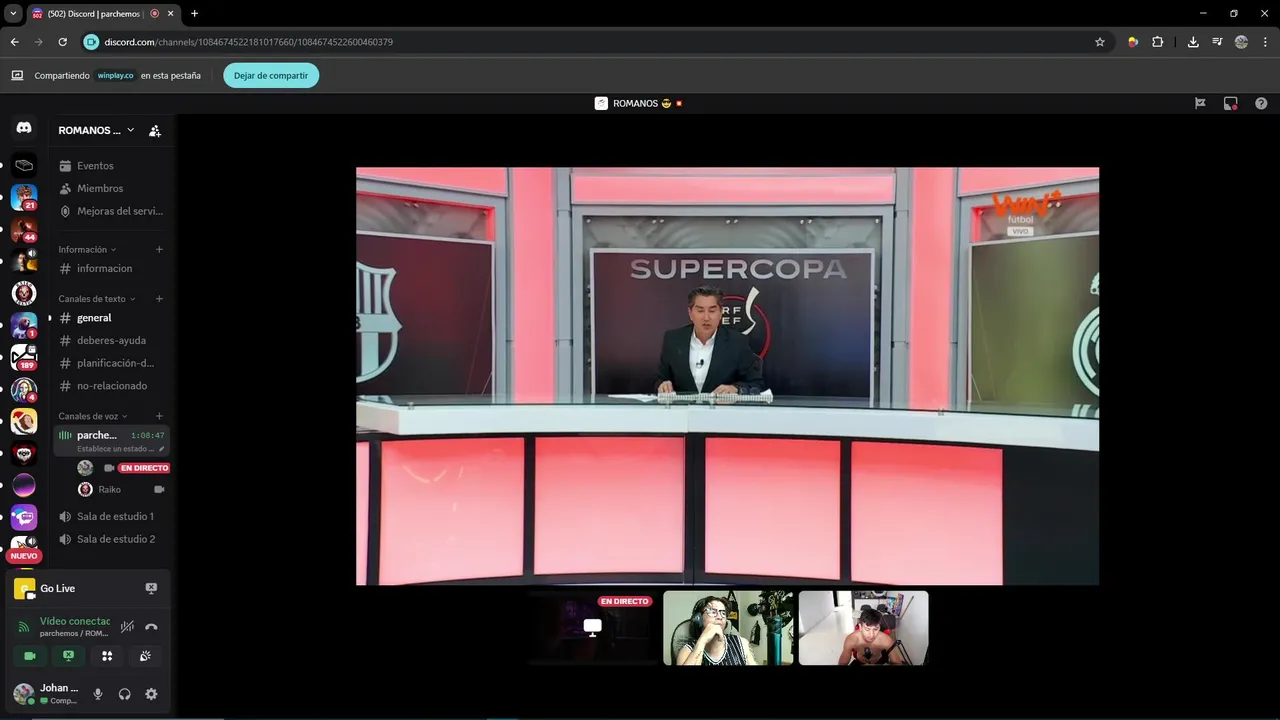Add a channel to Canales de voz
1280x720 pixels.
159,416
